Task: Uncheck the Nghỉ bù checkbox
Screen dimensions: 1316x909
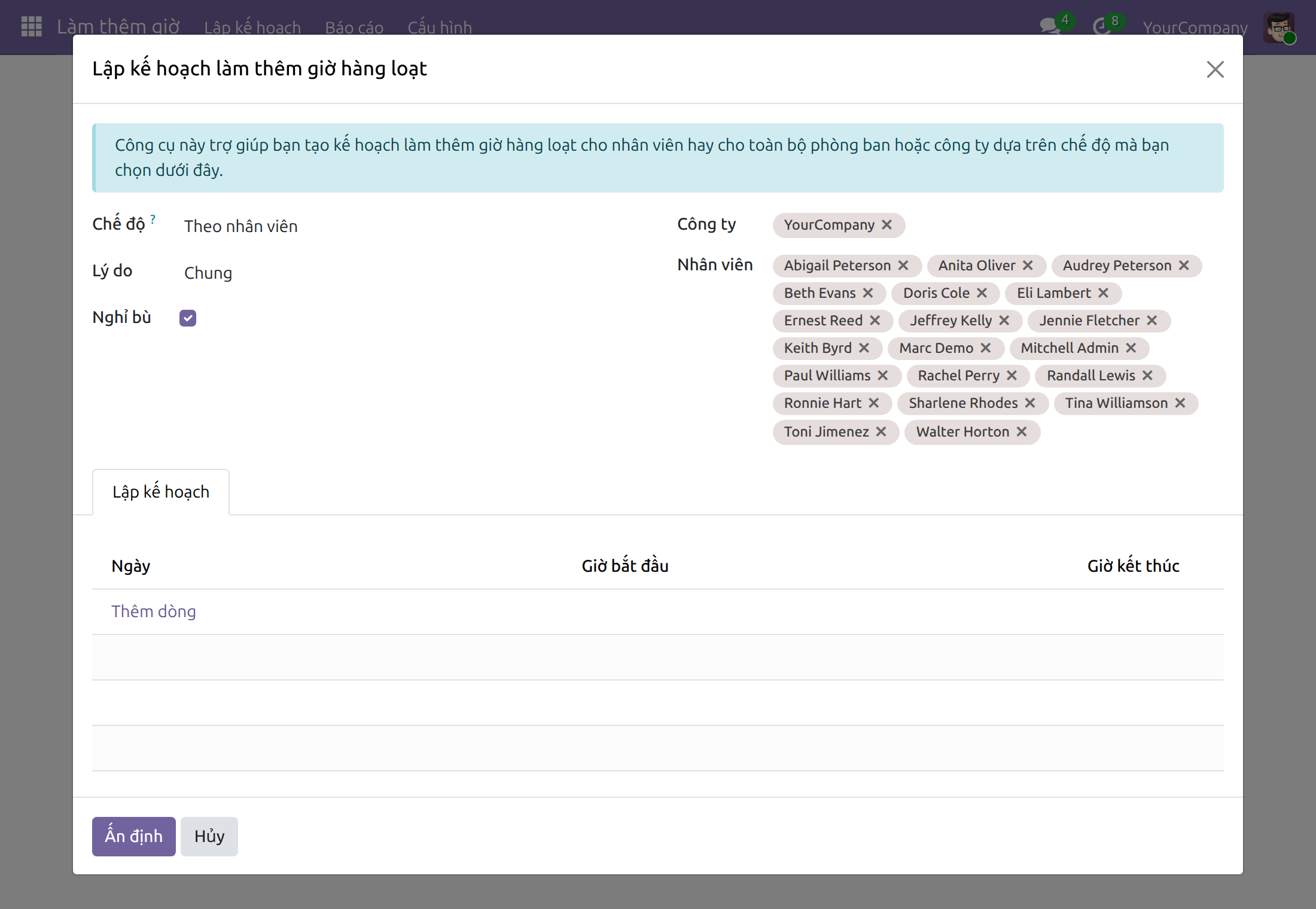Action: pos(188,318)
